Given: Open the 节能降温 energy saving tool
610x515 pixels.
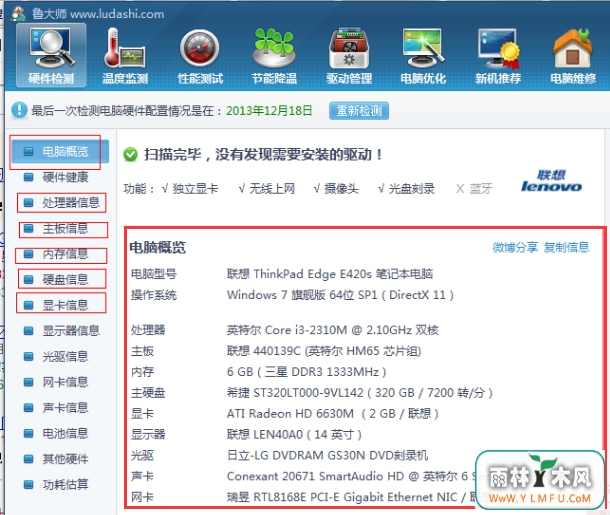Looking at the screenshot, I should [274, 55].
